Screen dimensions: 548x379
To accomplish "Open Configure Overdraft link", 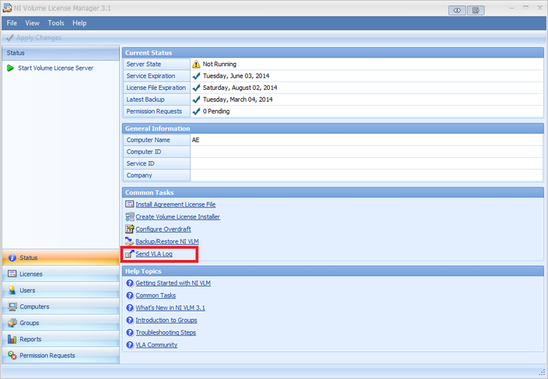I will pos(163,229).
